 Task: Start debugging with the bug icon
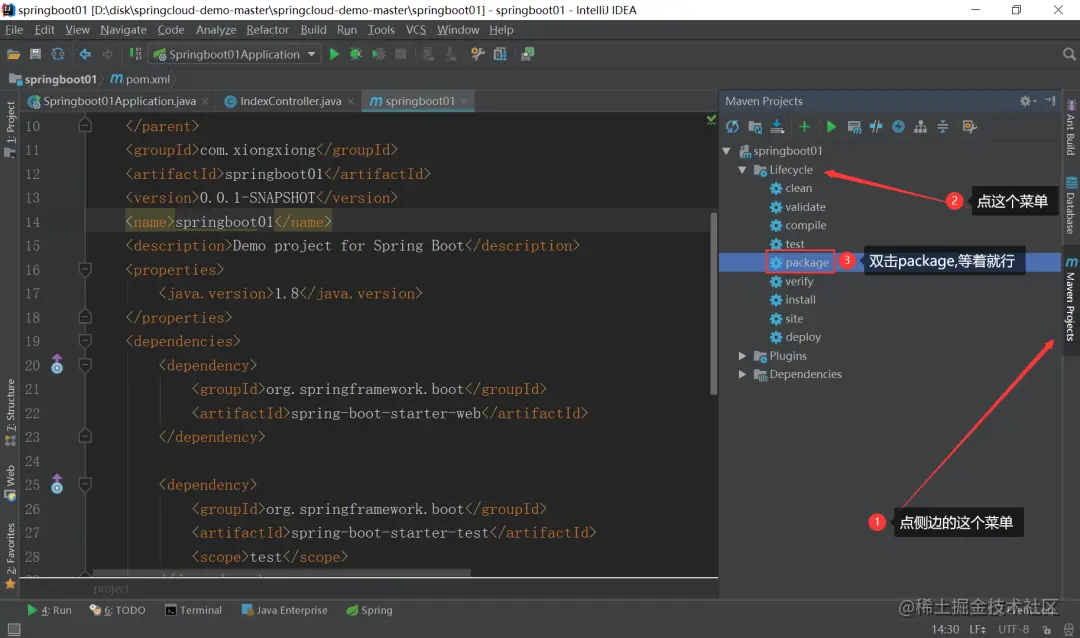356,54
